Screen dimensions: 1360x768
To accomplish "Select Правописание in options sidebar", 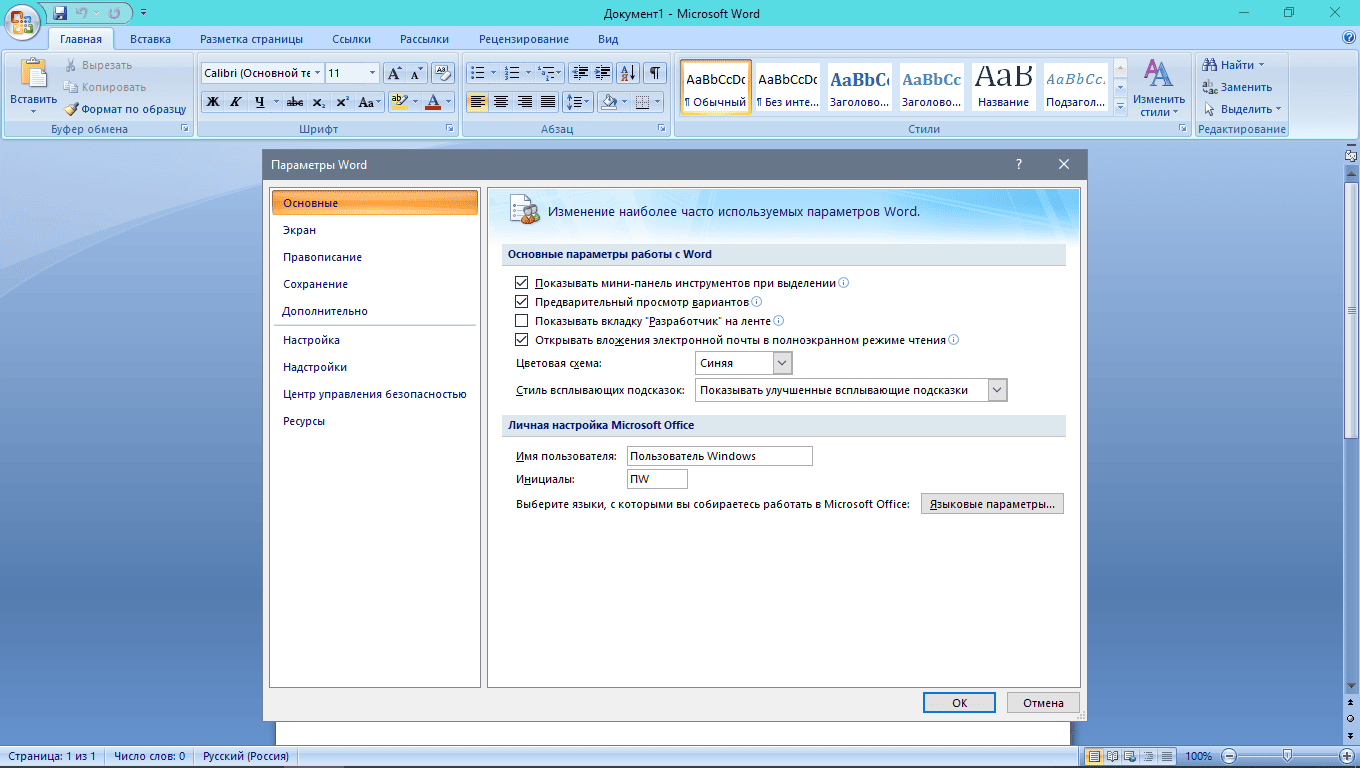I will pos(375,257).
